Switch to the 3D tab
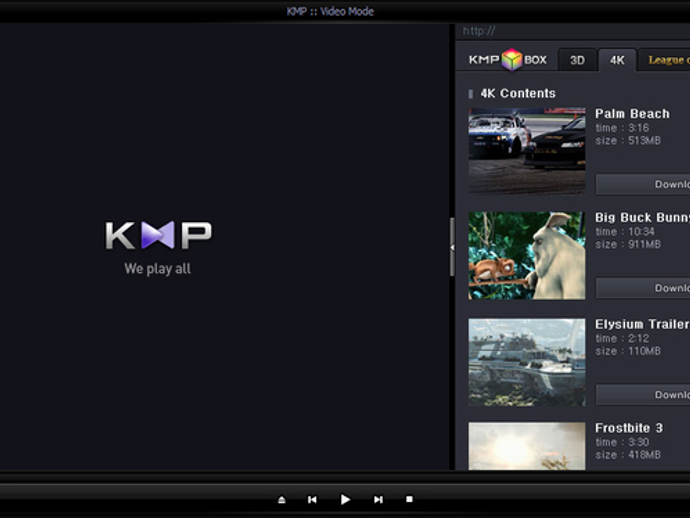 [577, 60]
